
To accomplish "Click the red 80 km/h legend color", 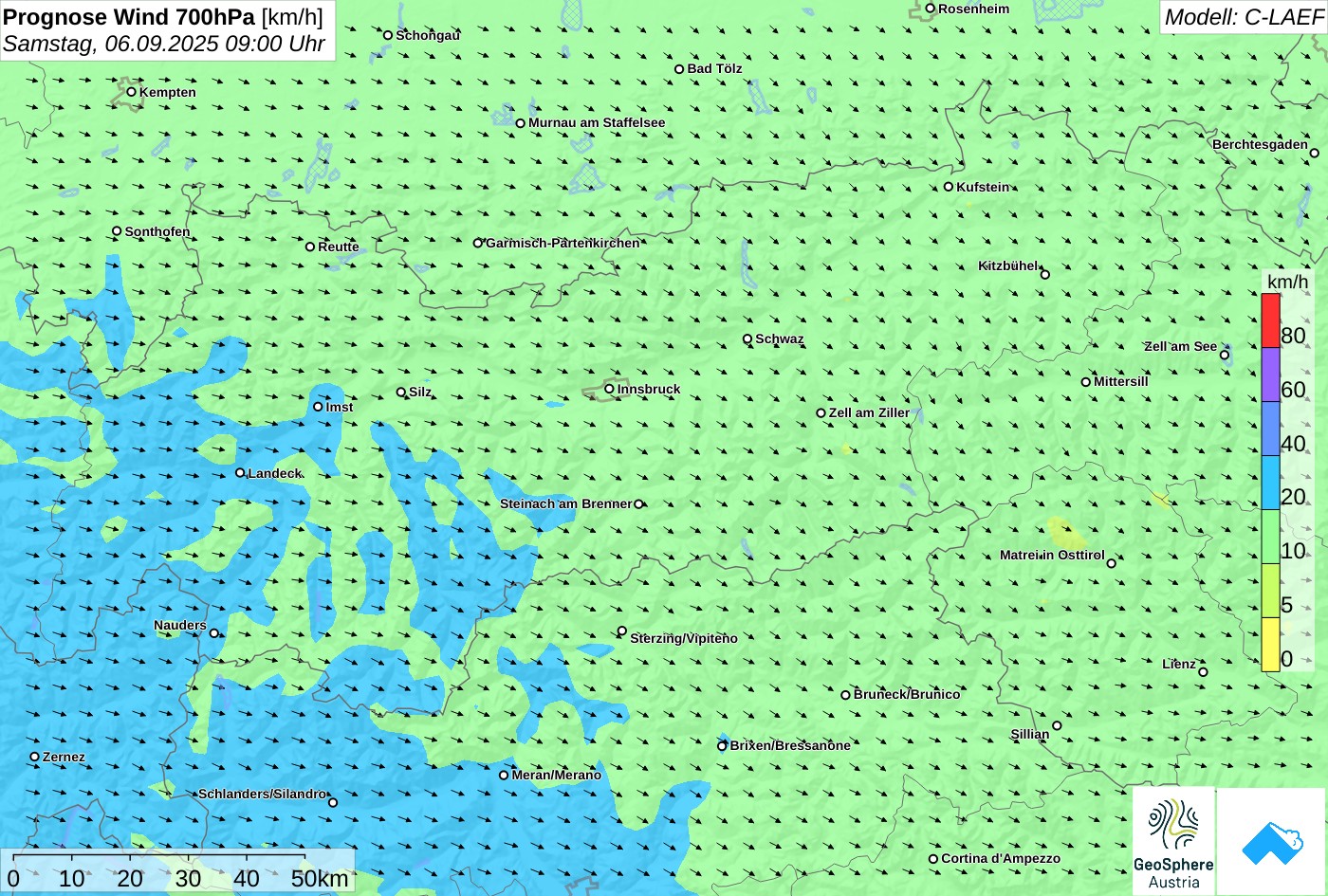I will pyautogui.click(x=1270, y=320).
